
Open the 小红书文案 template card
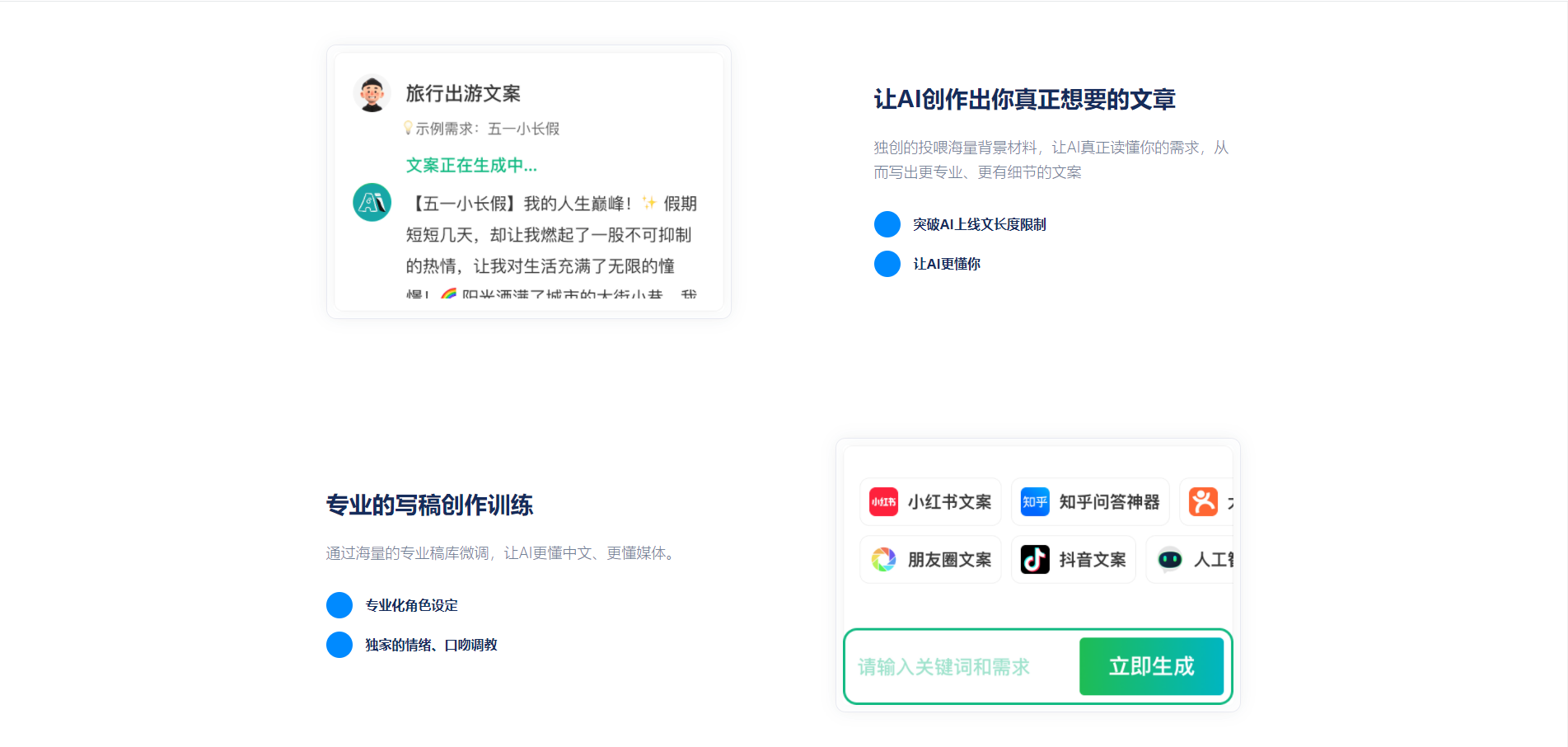(930, 501)
